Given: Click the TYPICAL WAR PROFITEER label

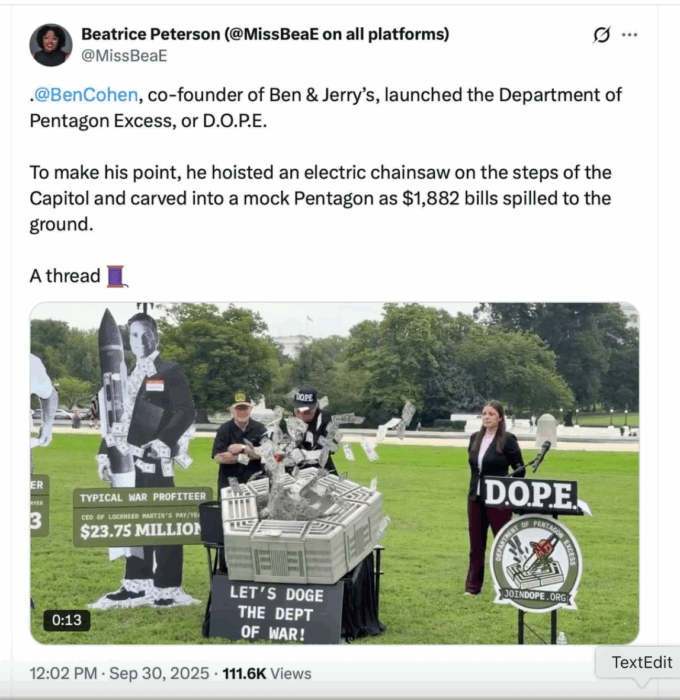Looking at the screenshot, I should [143, 497].
